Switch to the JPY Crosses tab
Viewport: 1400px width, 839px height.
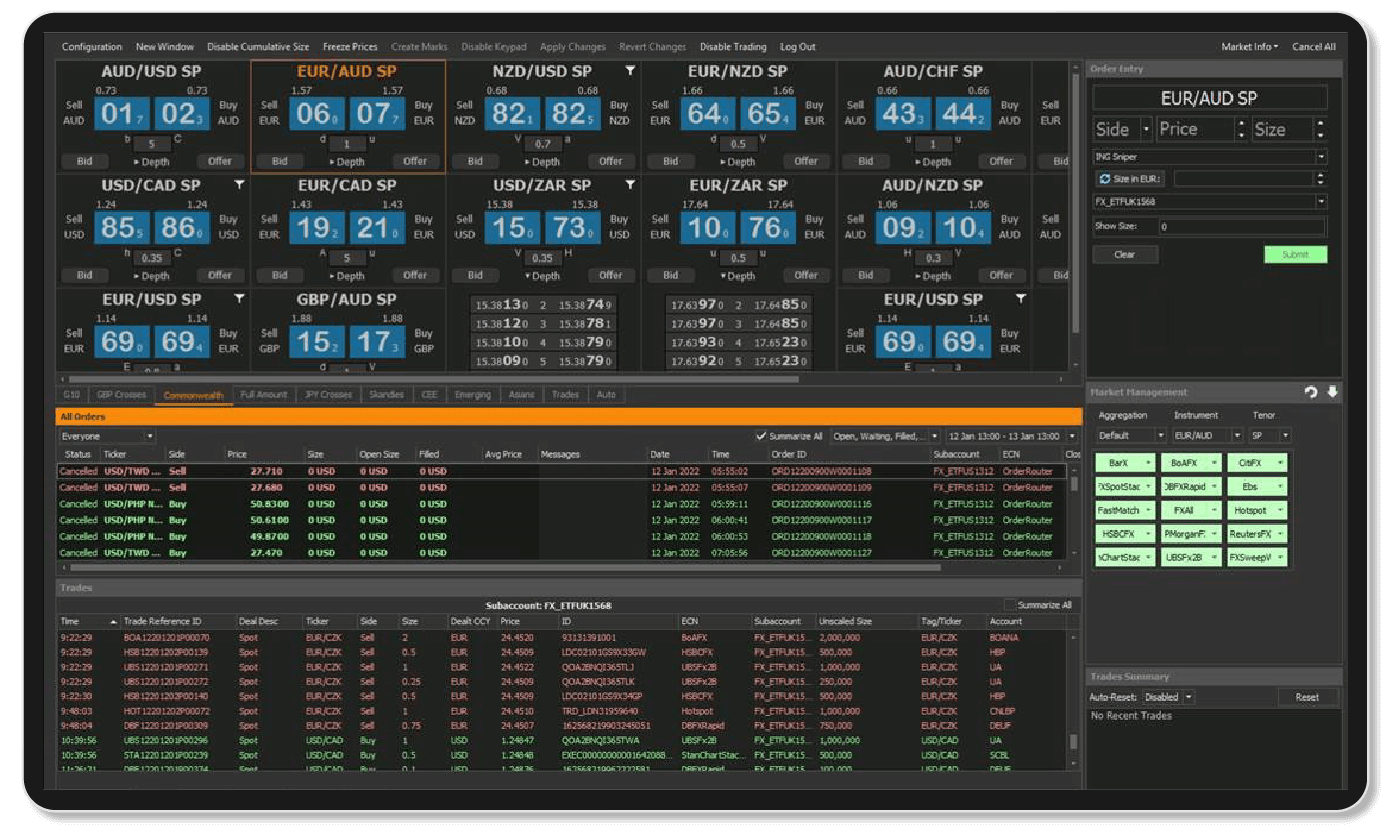pyautogui.click(x=328, y=395)
